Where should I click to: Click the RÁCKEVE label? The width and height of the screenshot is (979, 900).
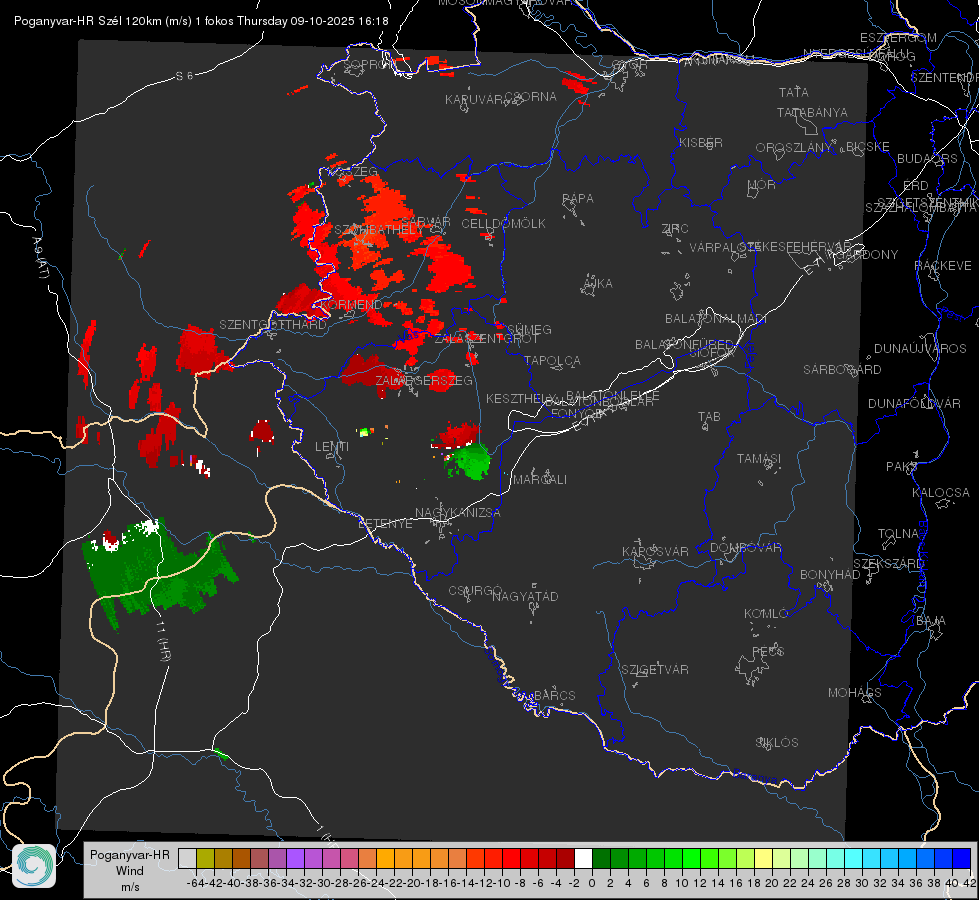pos(943,266)
